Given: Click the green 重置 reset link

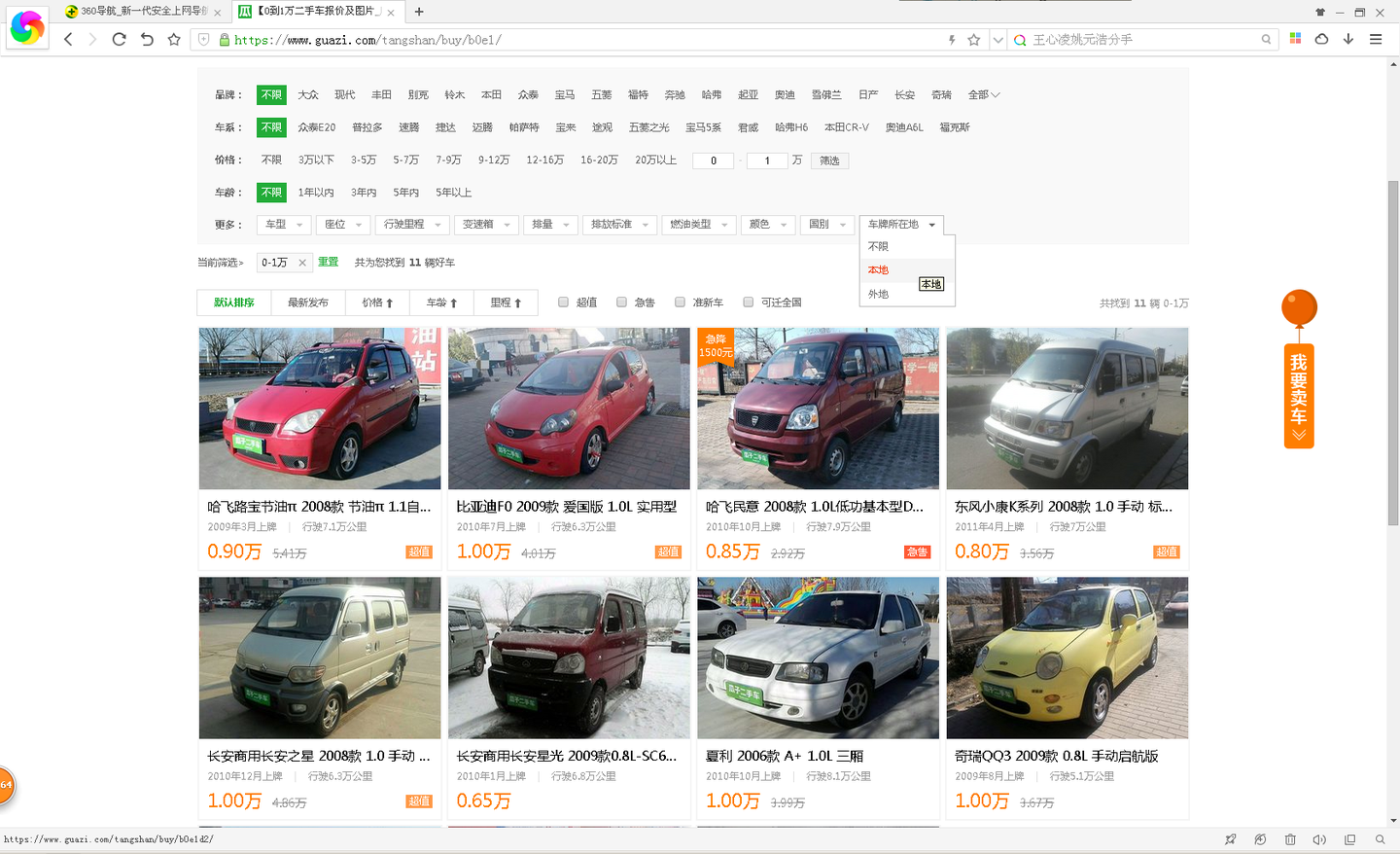Looking at the screenshot, I should [329, 263].
